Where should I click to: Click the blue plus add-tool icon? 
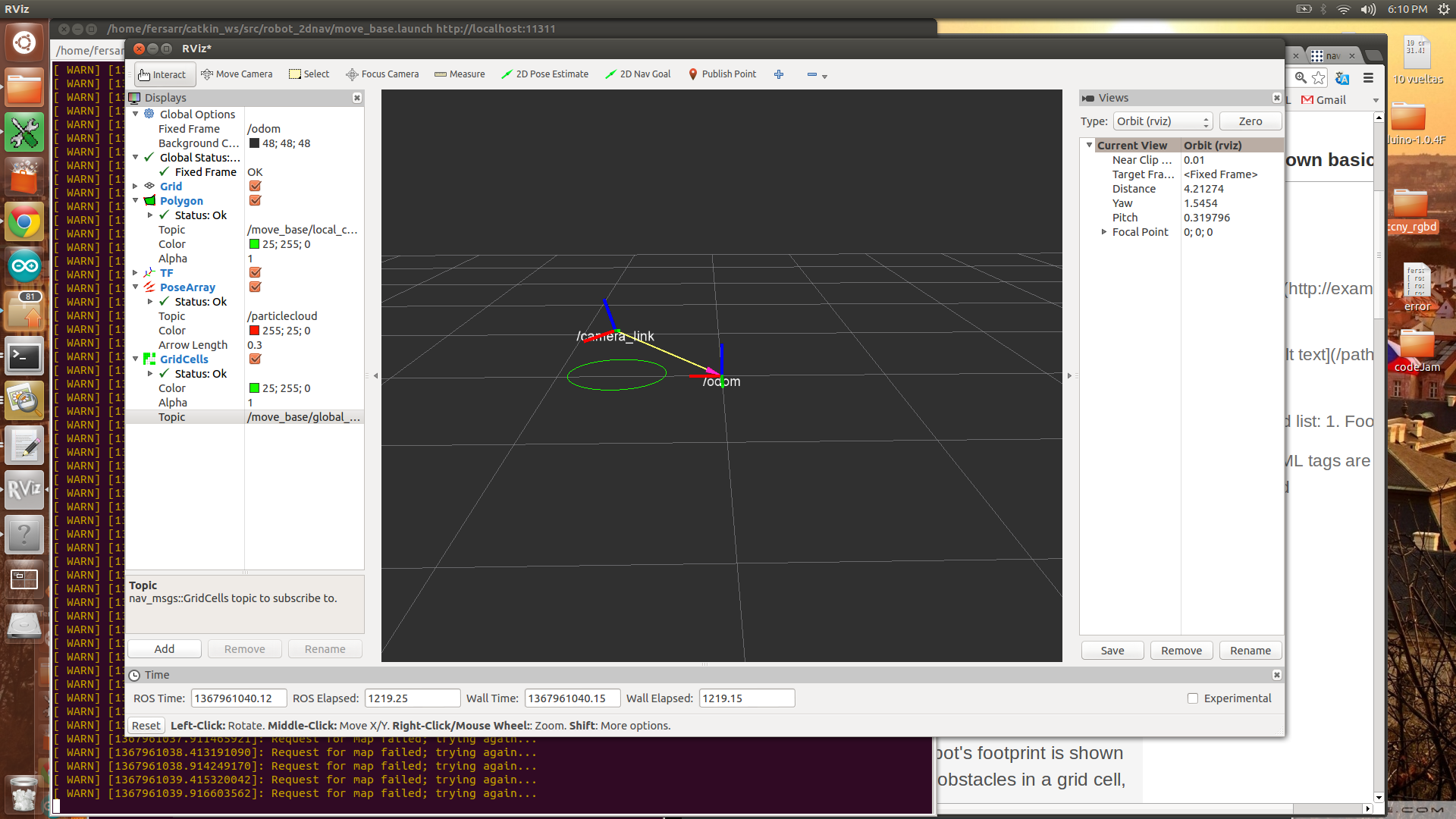[779, 74]
